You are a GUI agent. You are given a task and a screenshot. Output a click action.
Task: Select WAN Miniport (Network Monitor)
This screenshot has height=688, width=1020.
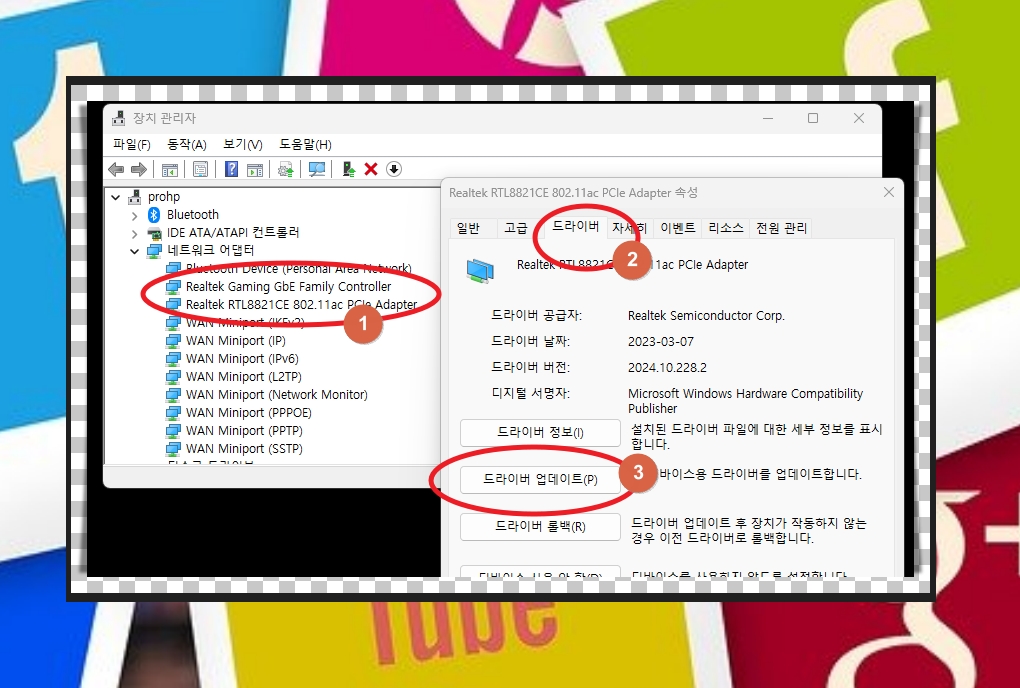tap(276, 395)
